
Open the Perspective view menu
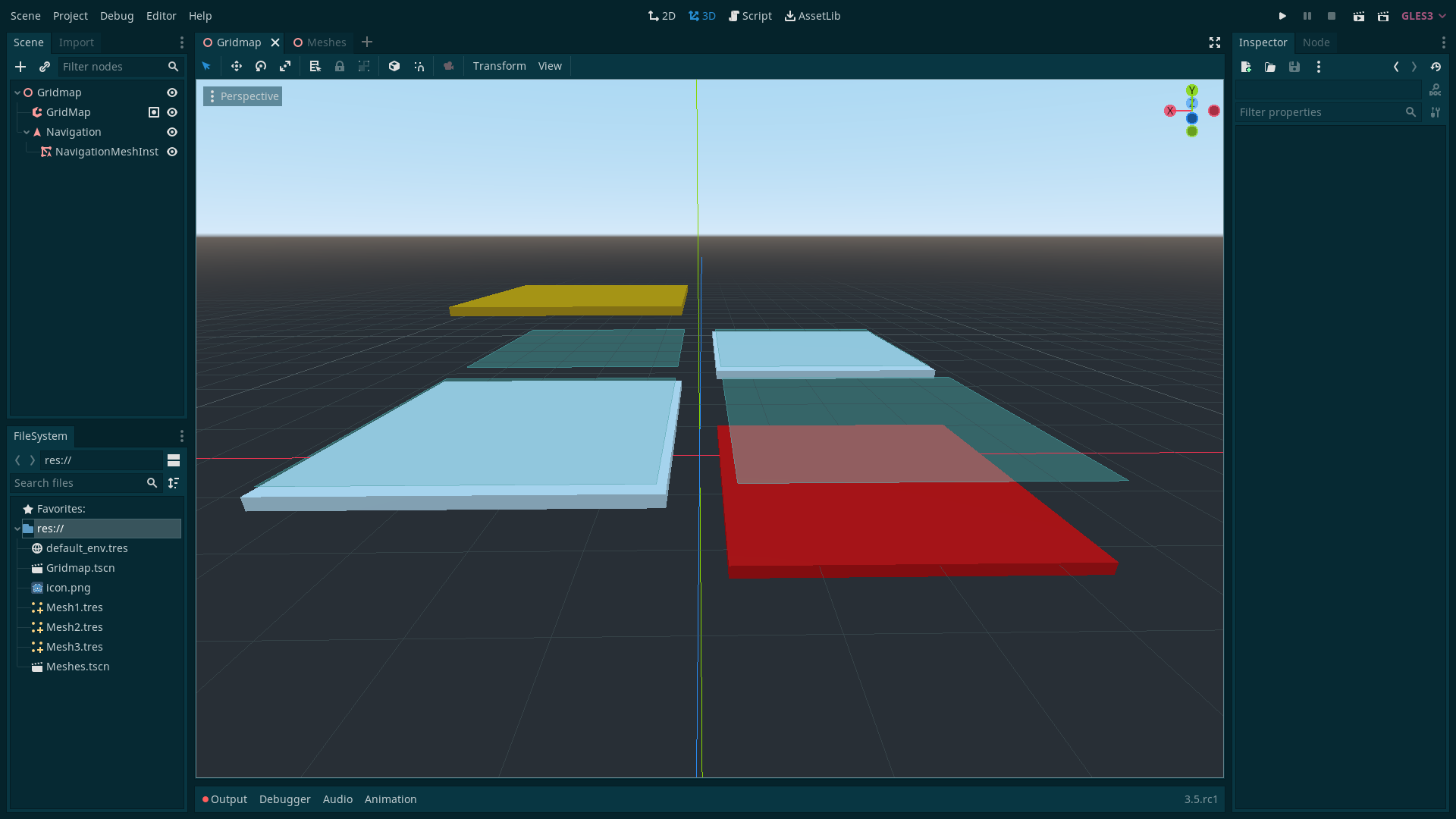tap(243, 96)
